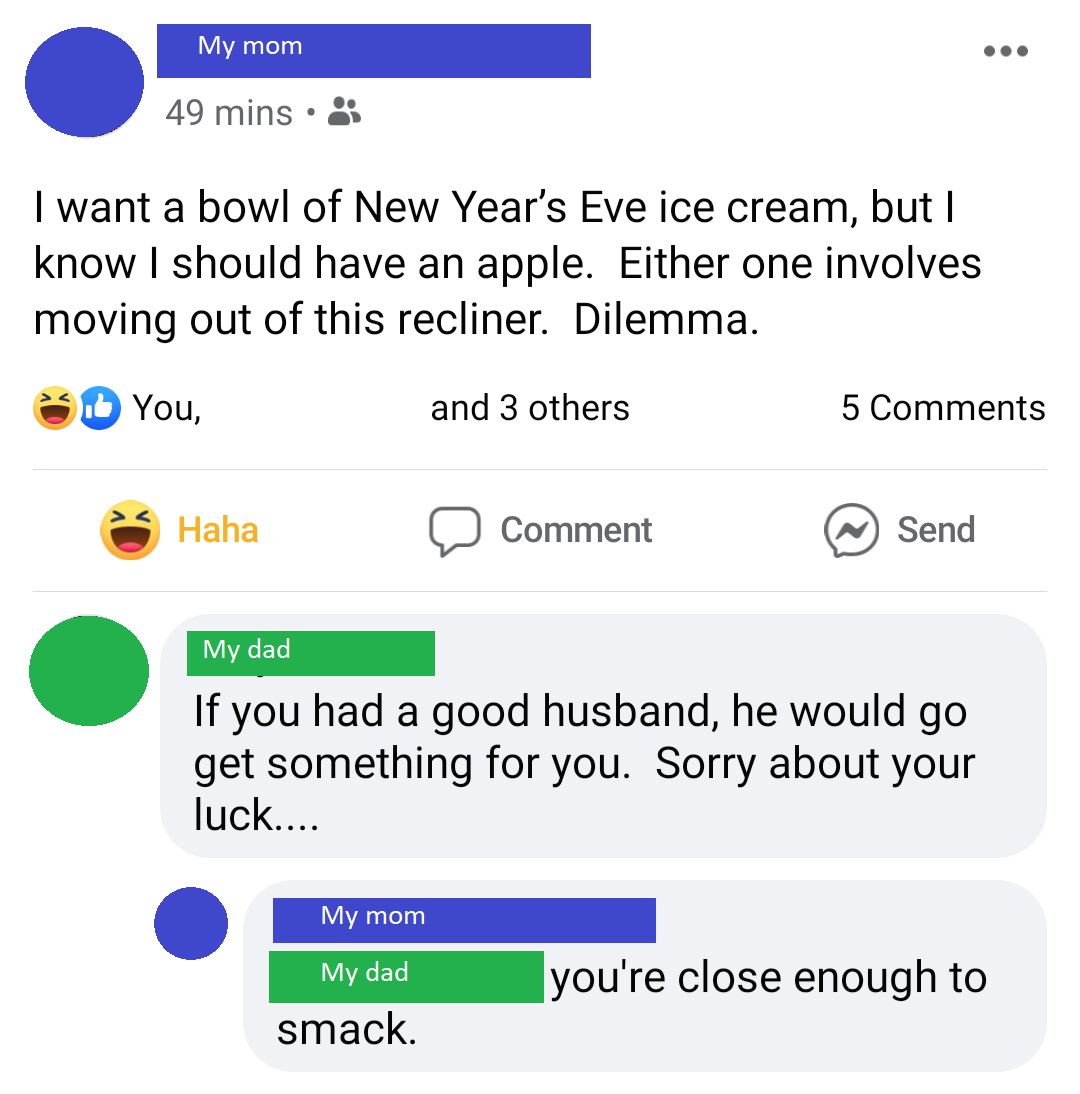Click the Send button label
1080x1094 pixels.
(936, 530)
